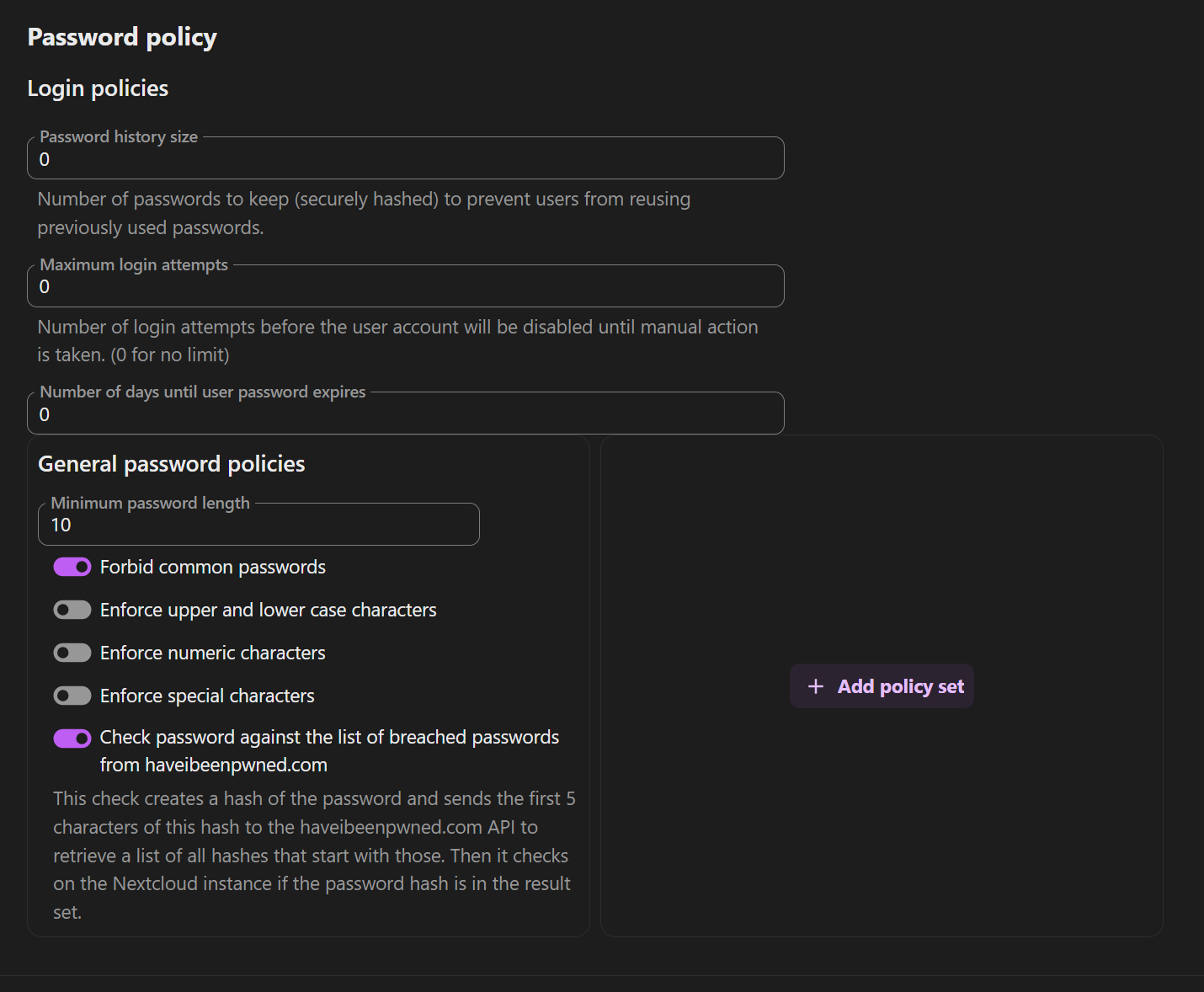1204x992 pixels.
Task: Click the plus icon beside Add policy set
Action: [x=815, y=686]
